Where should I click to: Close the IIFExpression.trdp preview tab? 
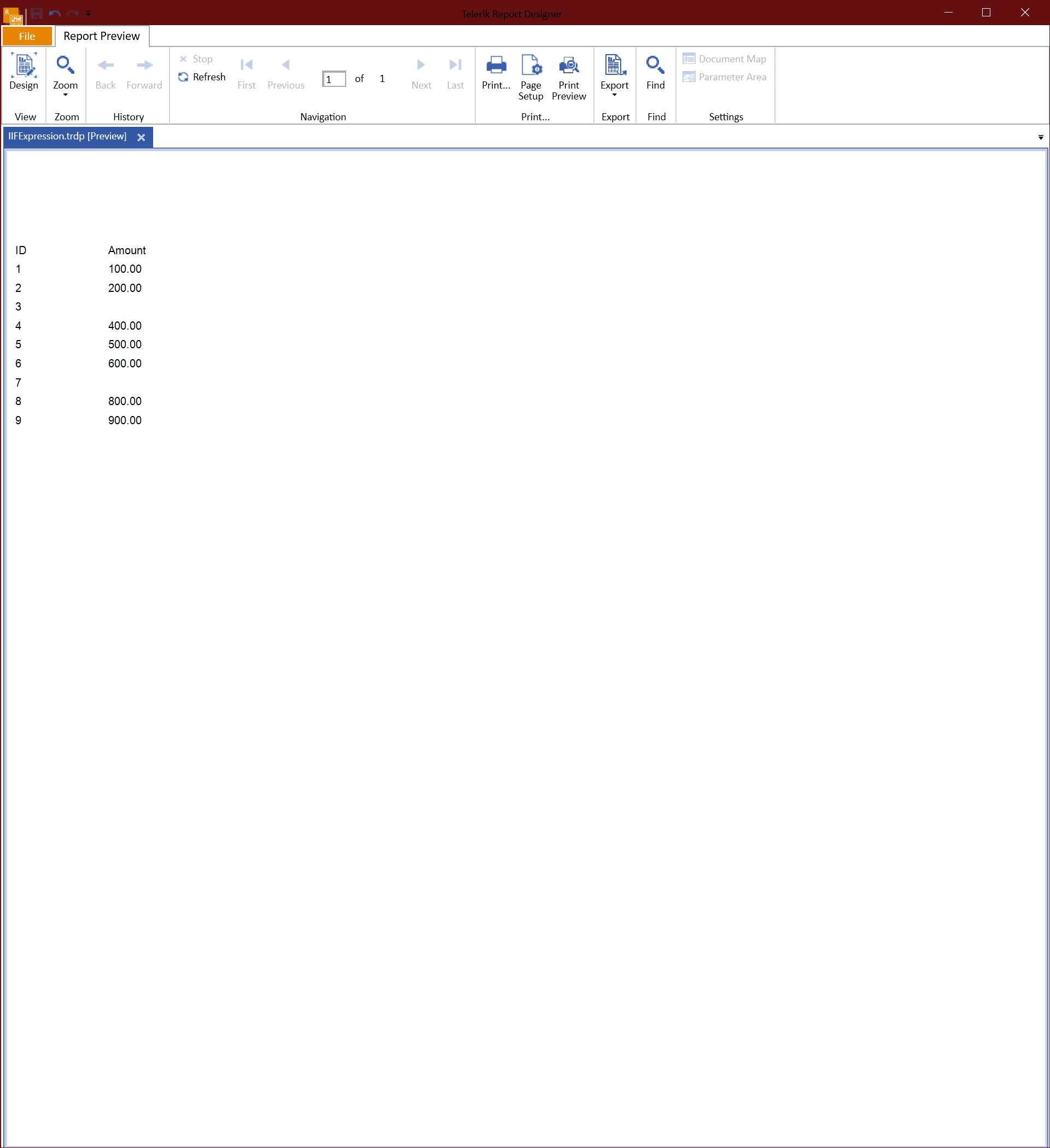[141, 137]
